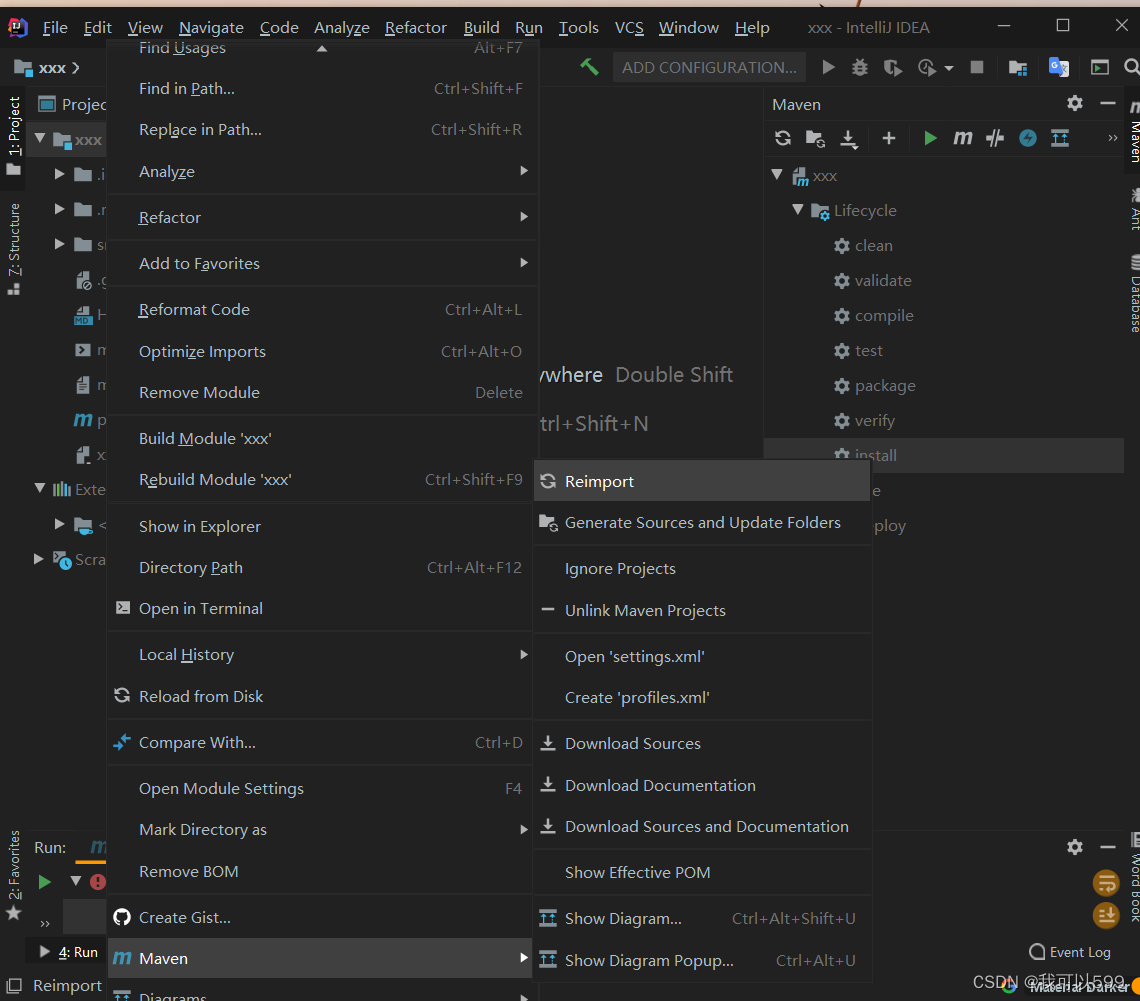The width and height of the screenshot is (1140, 1001).
Task: Select Show Effective POM
Action: [x=702, y=872]
